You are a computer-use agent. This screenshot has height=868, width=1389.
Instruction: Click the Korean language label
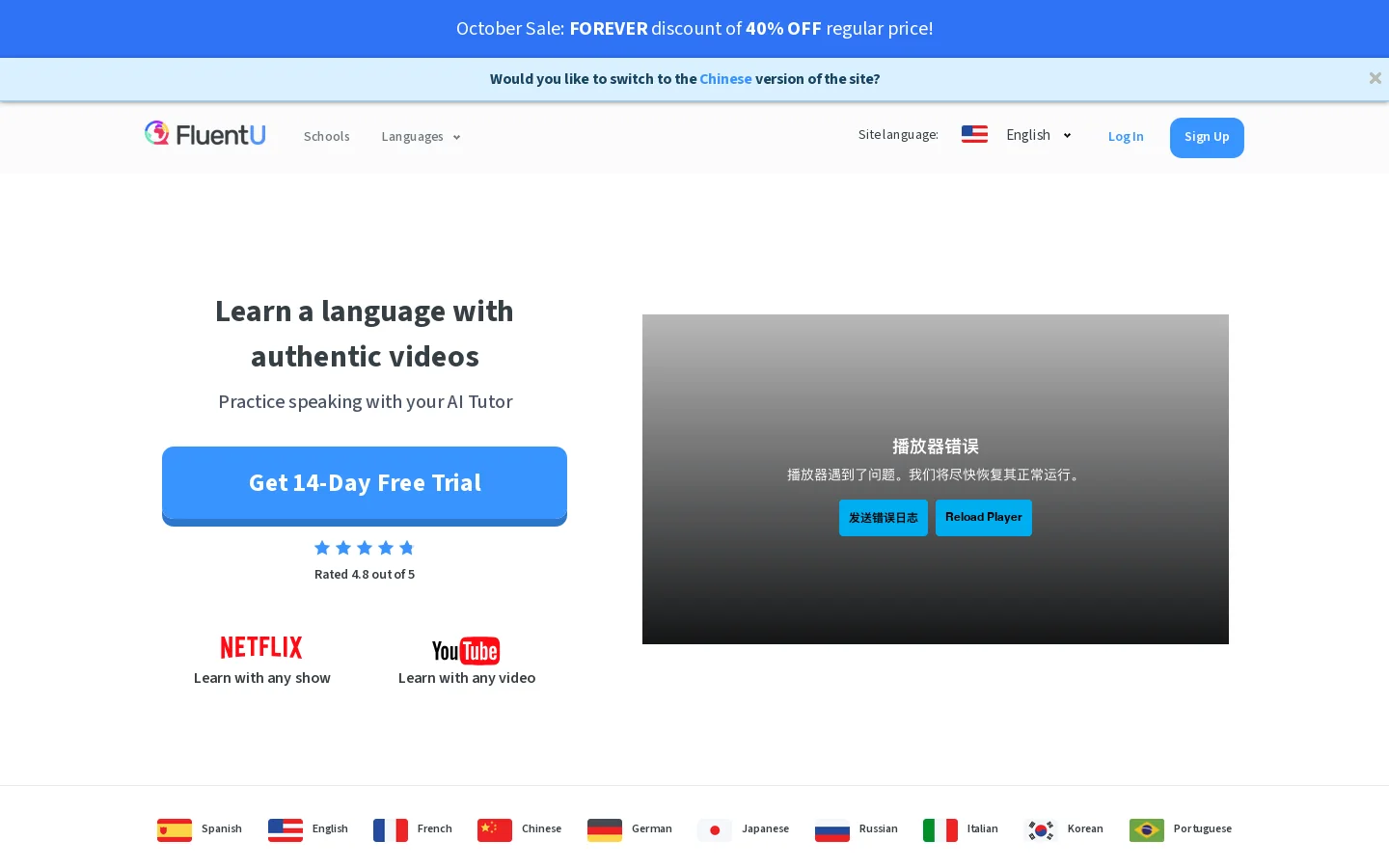1085,829
